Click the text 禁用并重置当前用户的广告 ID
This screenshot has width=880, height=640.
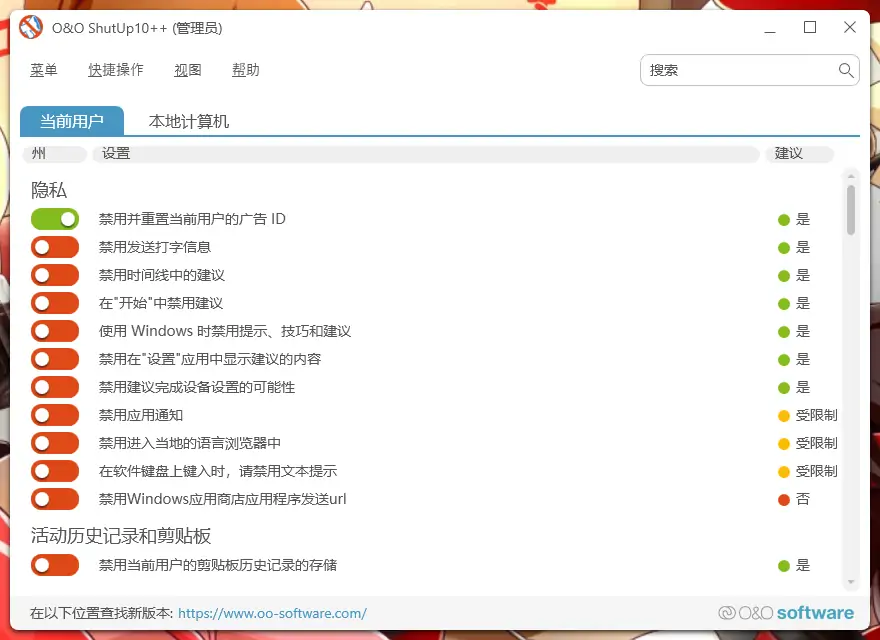point(192,219)
